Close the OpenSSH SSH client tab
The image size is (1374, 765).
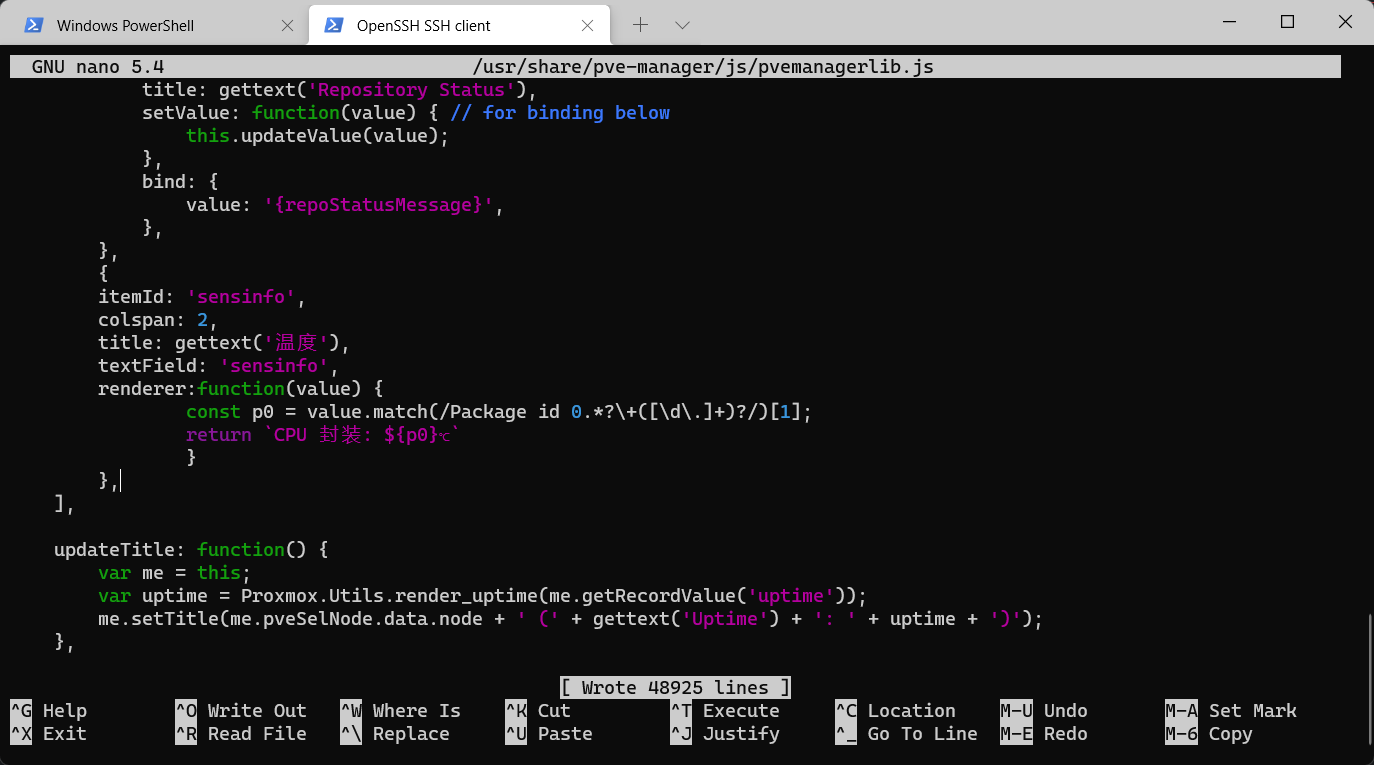pos(587,26)
